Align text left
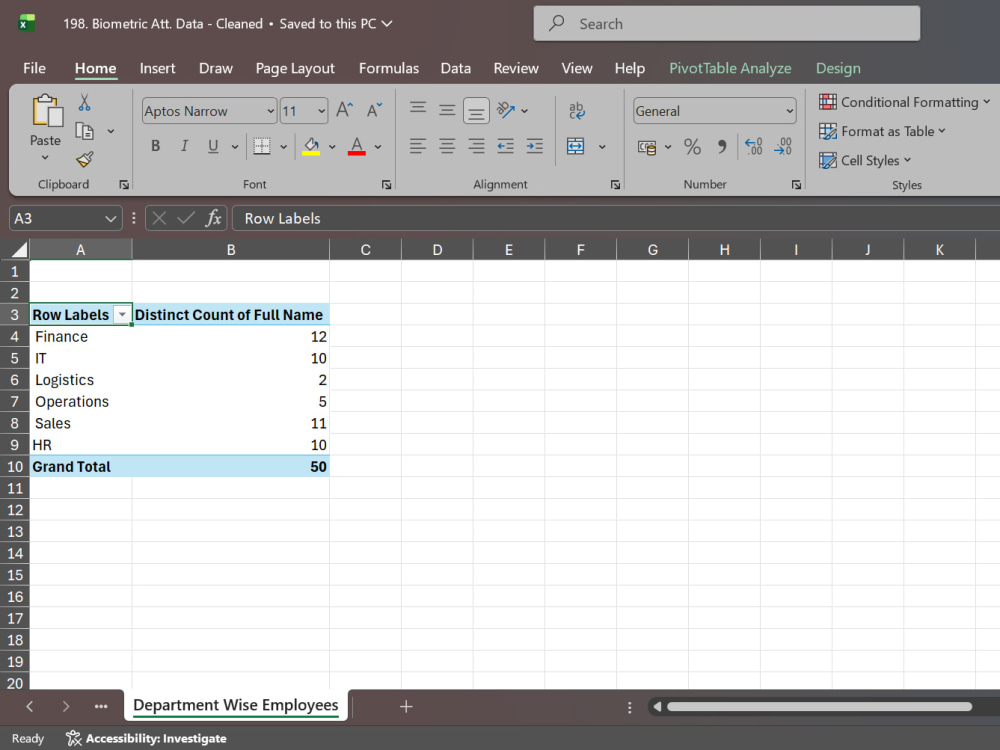Viewport: 1000px width, 750px height. pyautogui.click(x=418, y=146)
